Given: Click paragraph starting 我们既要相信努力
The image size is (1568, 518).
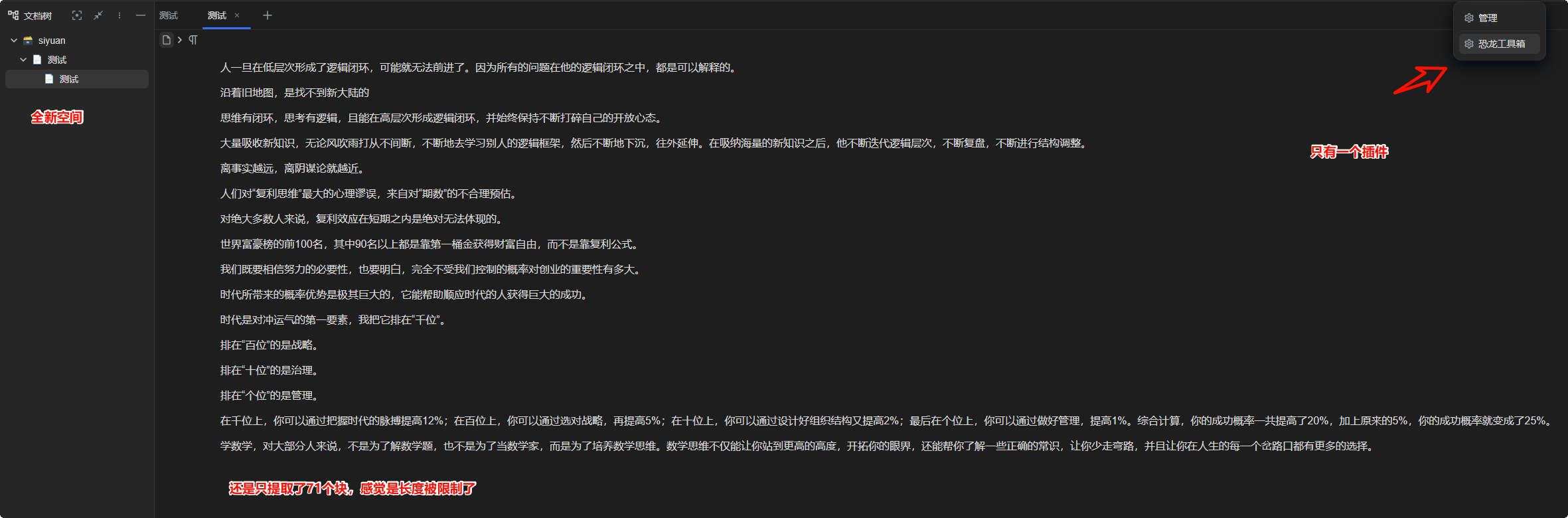Looking at the screenshot, I should [432, 270].
